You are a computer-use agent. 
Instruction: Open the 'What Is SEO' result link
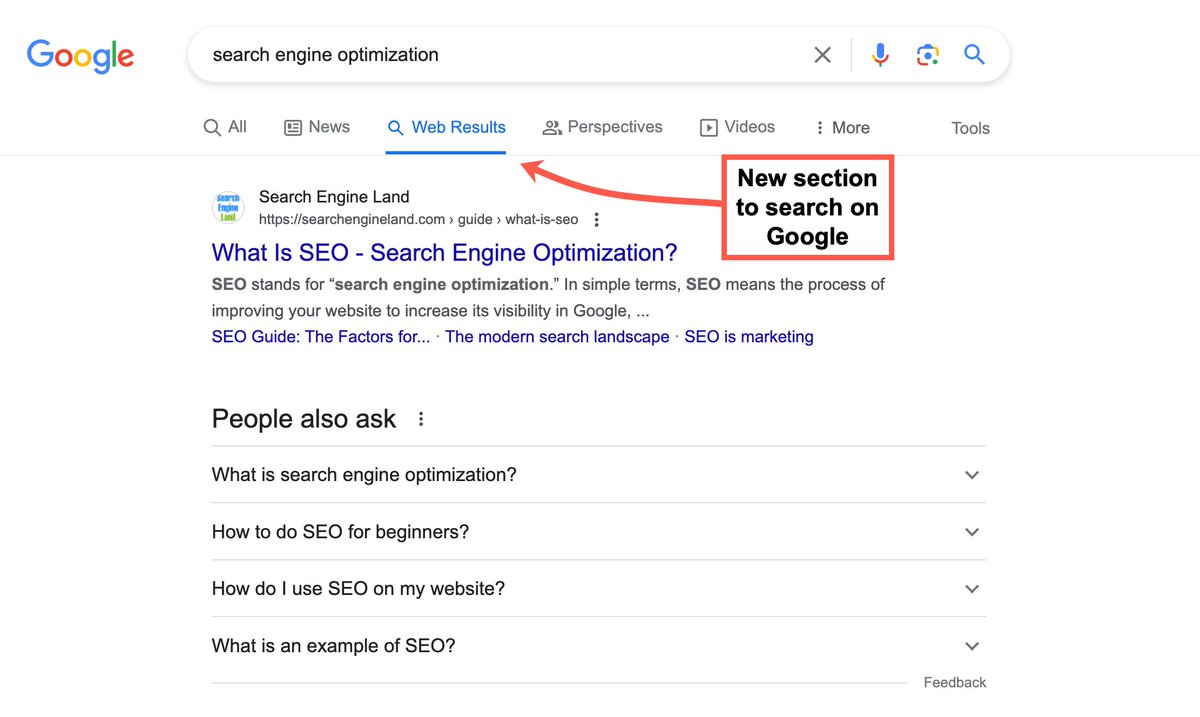444,252
